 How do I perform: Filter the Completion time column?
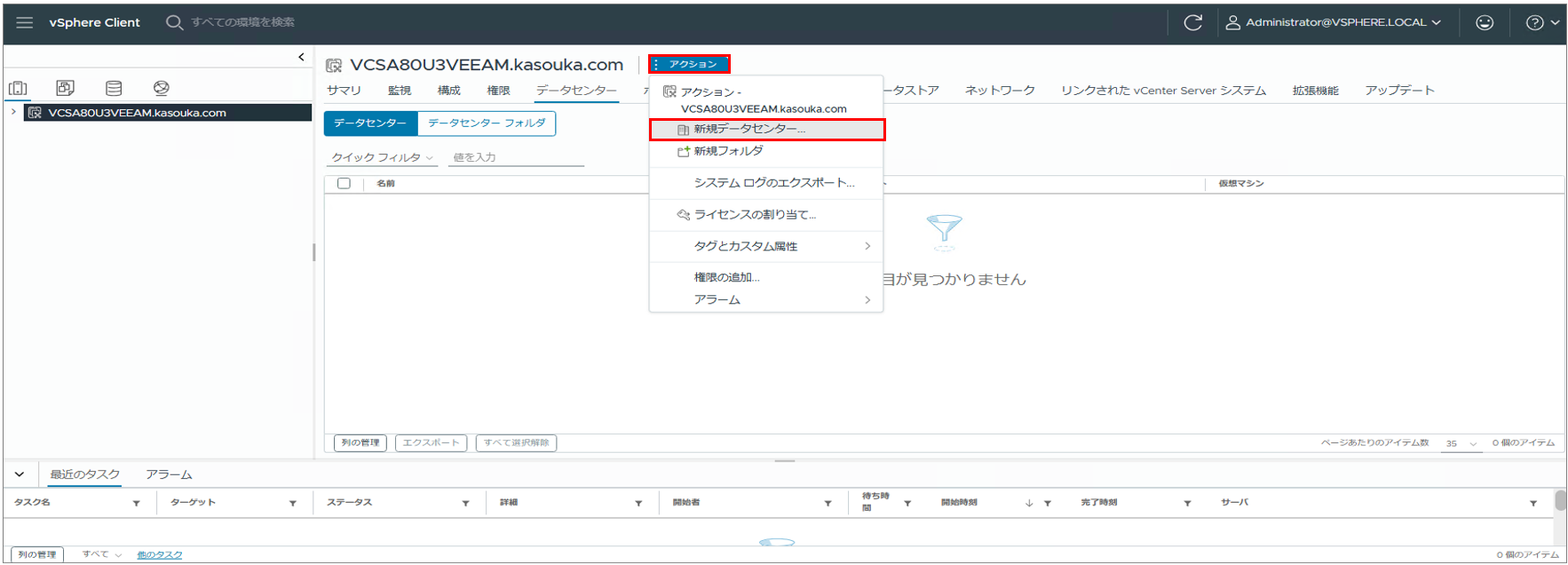(x=1187, y=504)
